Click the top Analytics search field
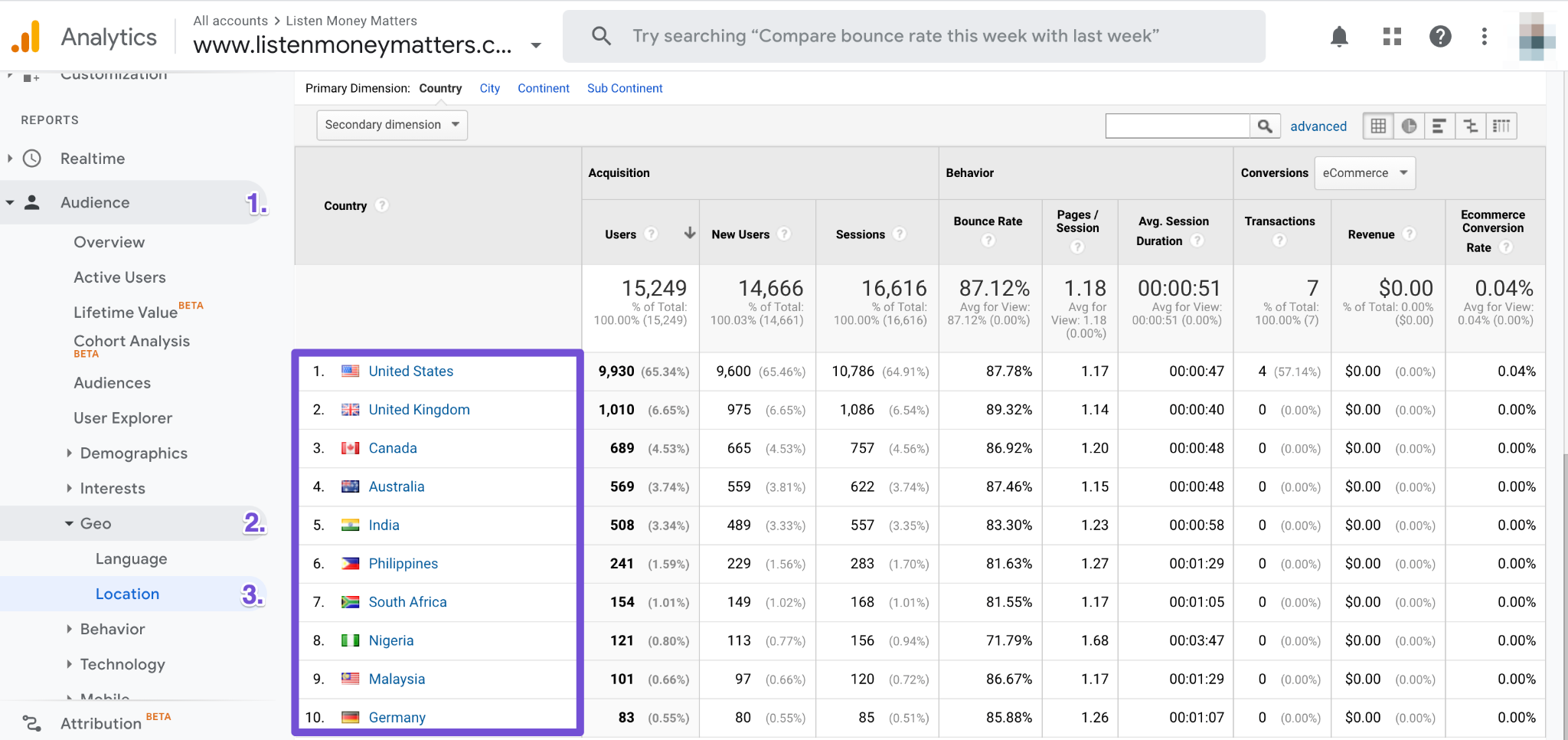The width and height of the screenshot is (1568, 740). 913,36
